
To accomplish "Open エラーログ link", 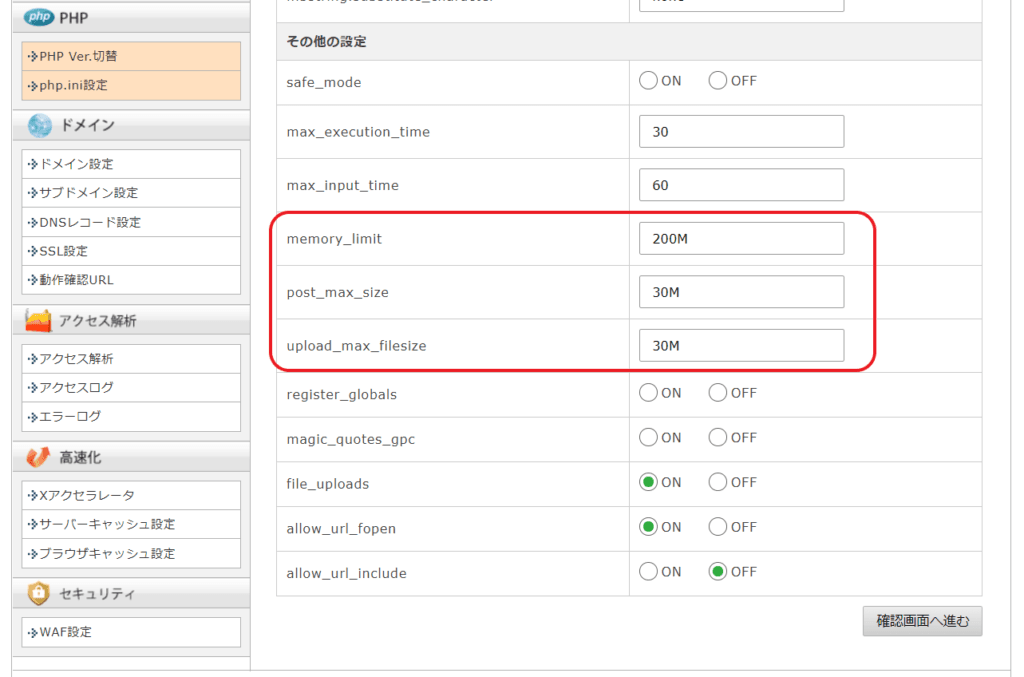I will tap(131, 416).
